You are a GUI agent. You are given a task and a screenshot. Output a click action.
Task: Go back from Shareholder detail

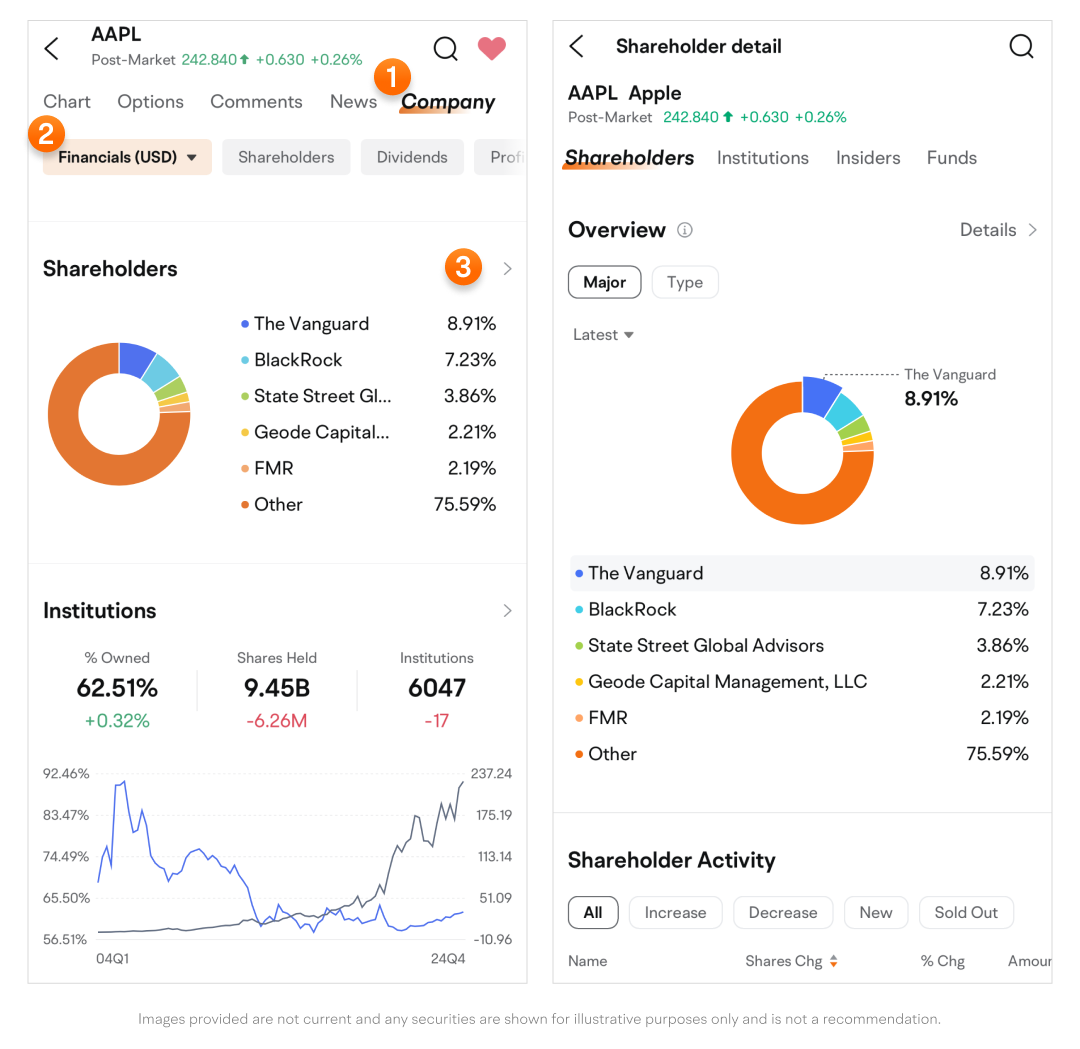pos(577,46)
